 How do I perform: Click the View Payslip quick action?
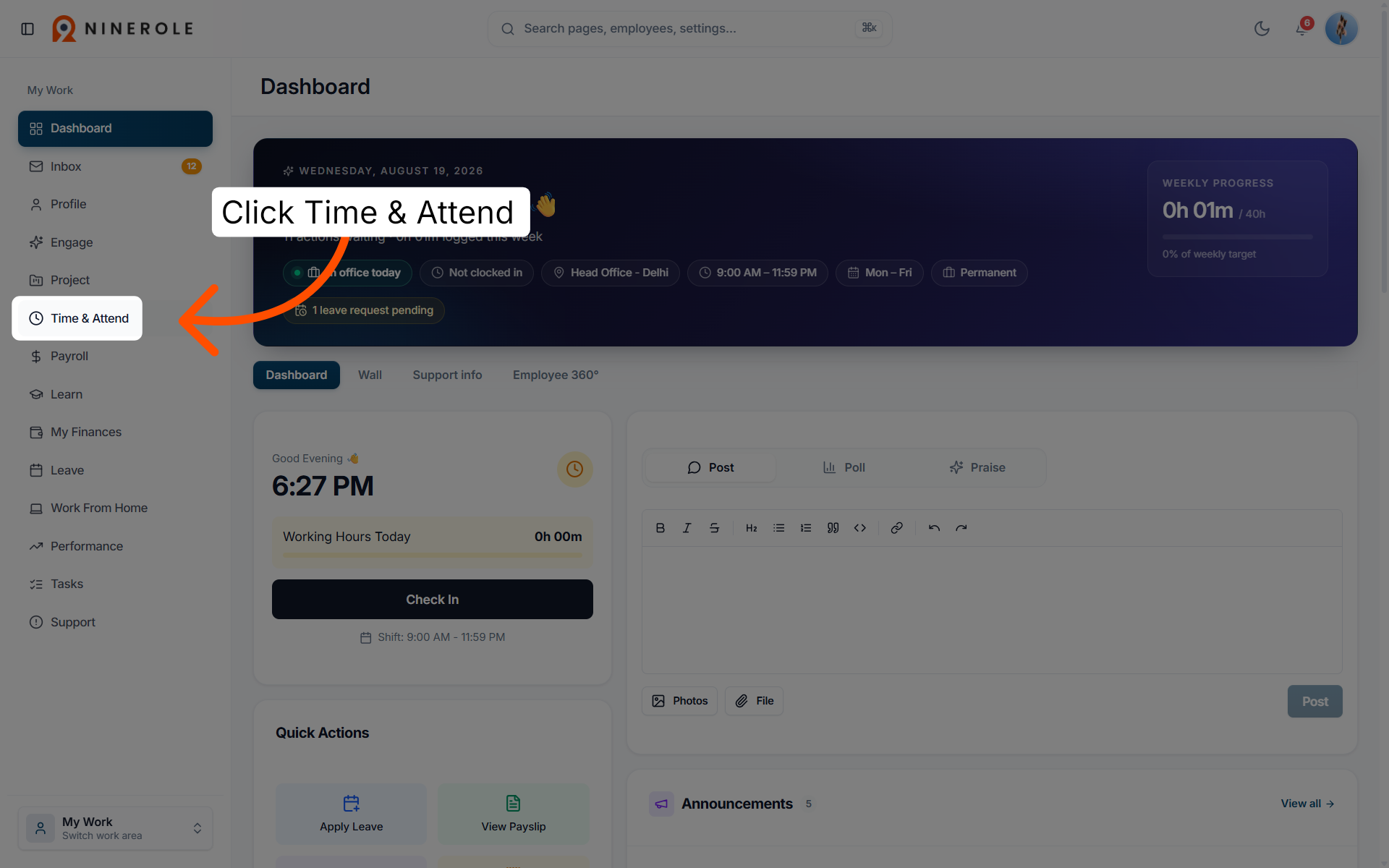pyautogui.click(x=514, y=814)
